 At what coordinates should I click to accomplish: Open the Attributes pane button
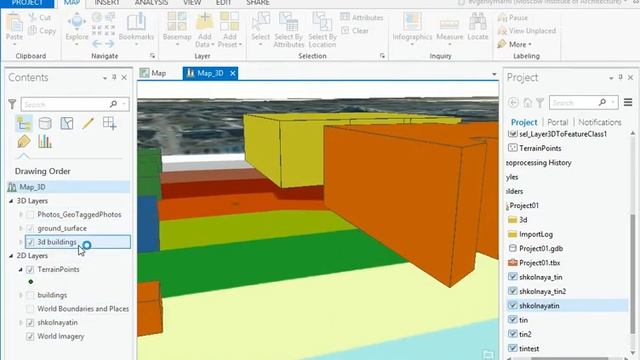pyautogui.click(x=362, y=18)
